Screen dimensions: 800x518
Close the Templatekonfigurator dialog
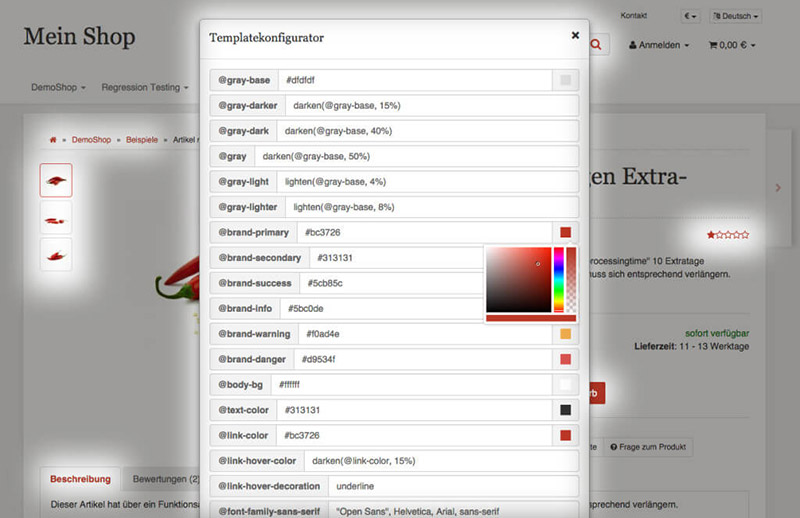coord(575,35)
